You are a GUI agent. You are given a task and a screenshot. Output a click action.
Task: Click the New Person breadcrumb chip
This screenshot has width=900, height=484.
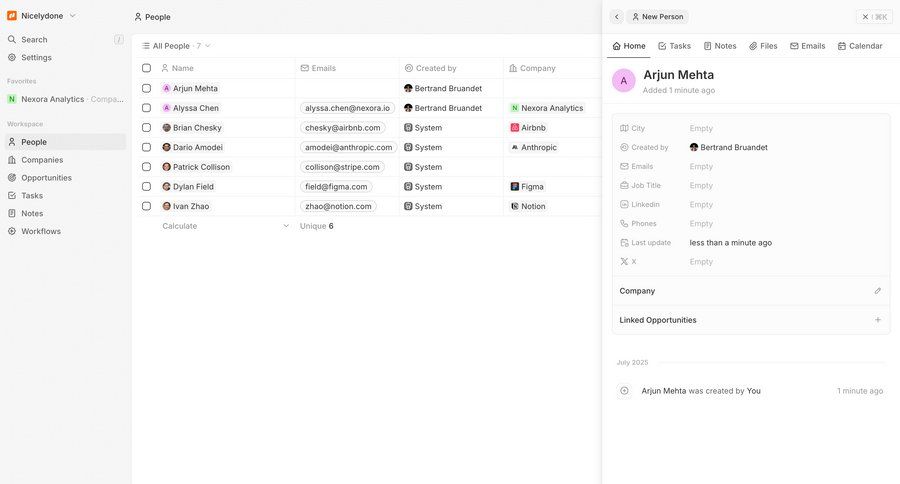[657, 17]
